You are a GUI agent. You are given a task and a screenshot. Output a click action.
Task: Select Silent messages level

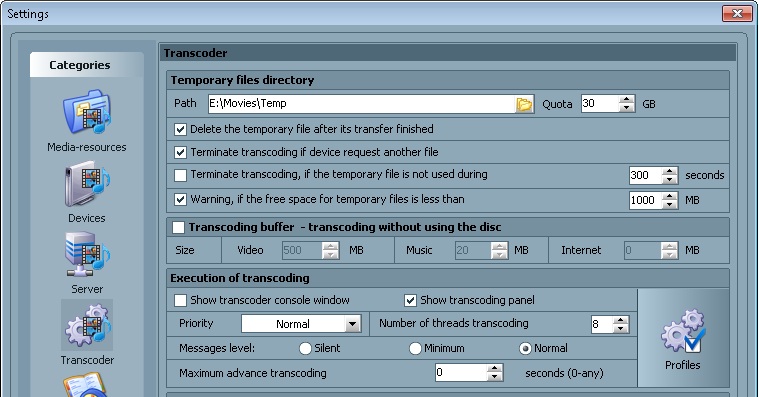(x=305, y=349)
